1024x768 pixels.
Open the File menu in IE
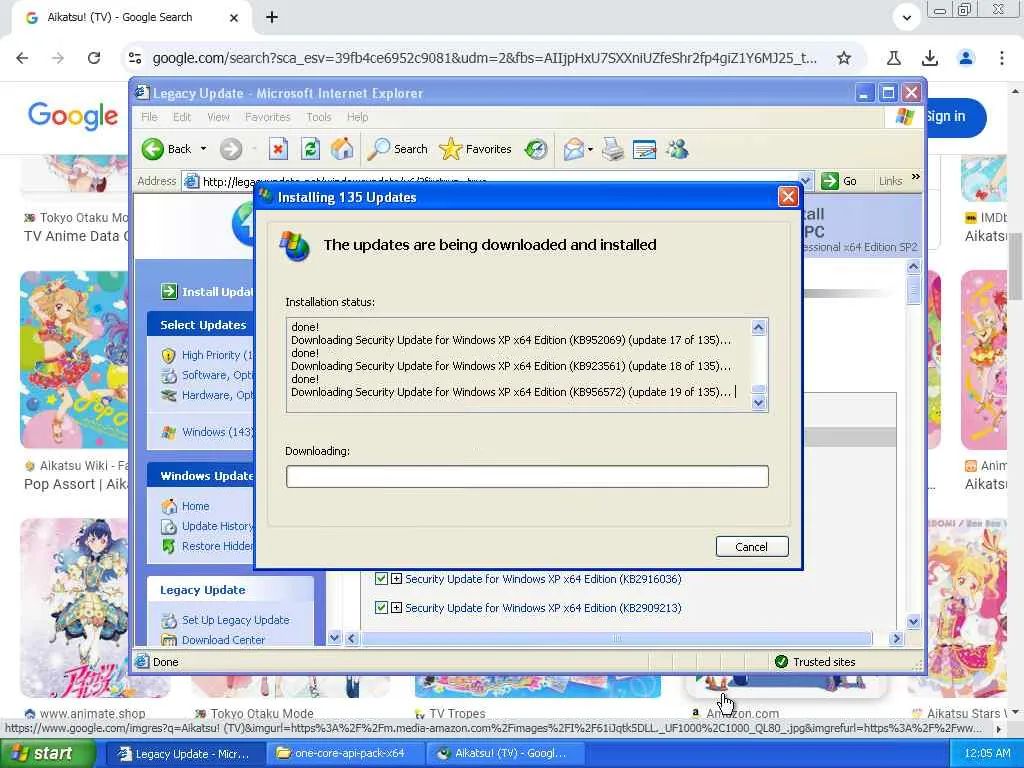coord(149,117)
